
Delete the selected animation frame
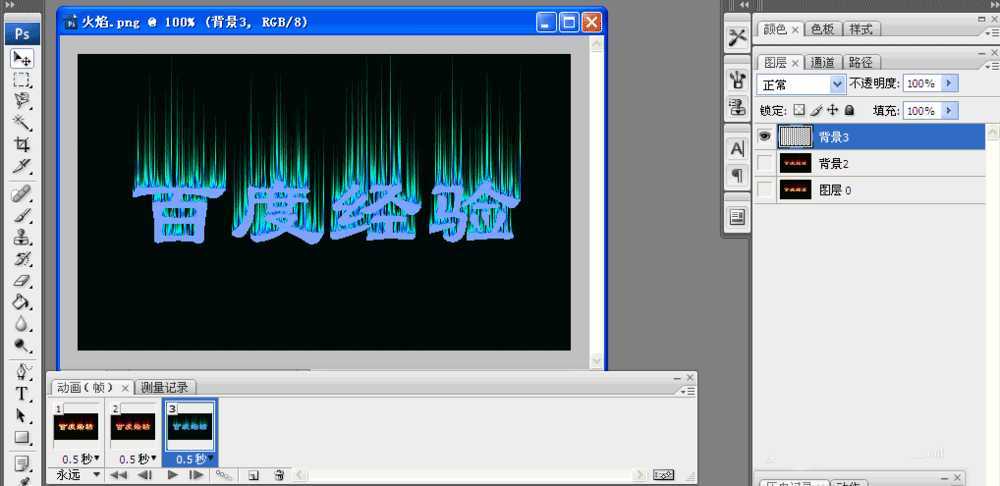click(x=280, y=475)
